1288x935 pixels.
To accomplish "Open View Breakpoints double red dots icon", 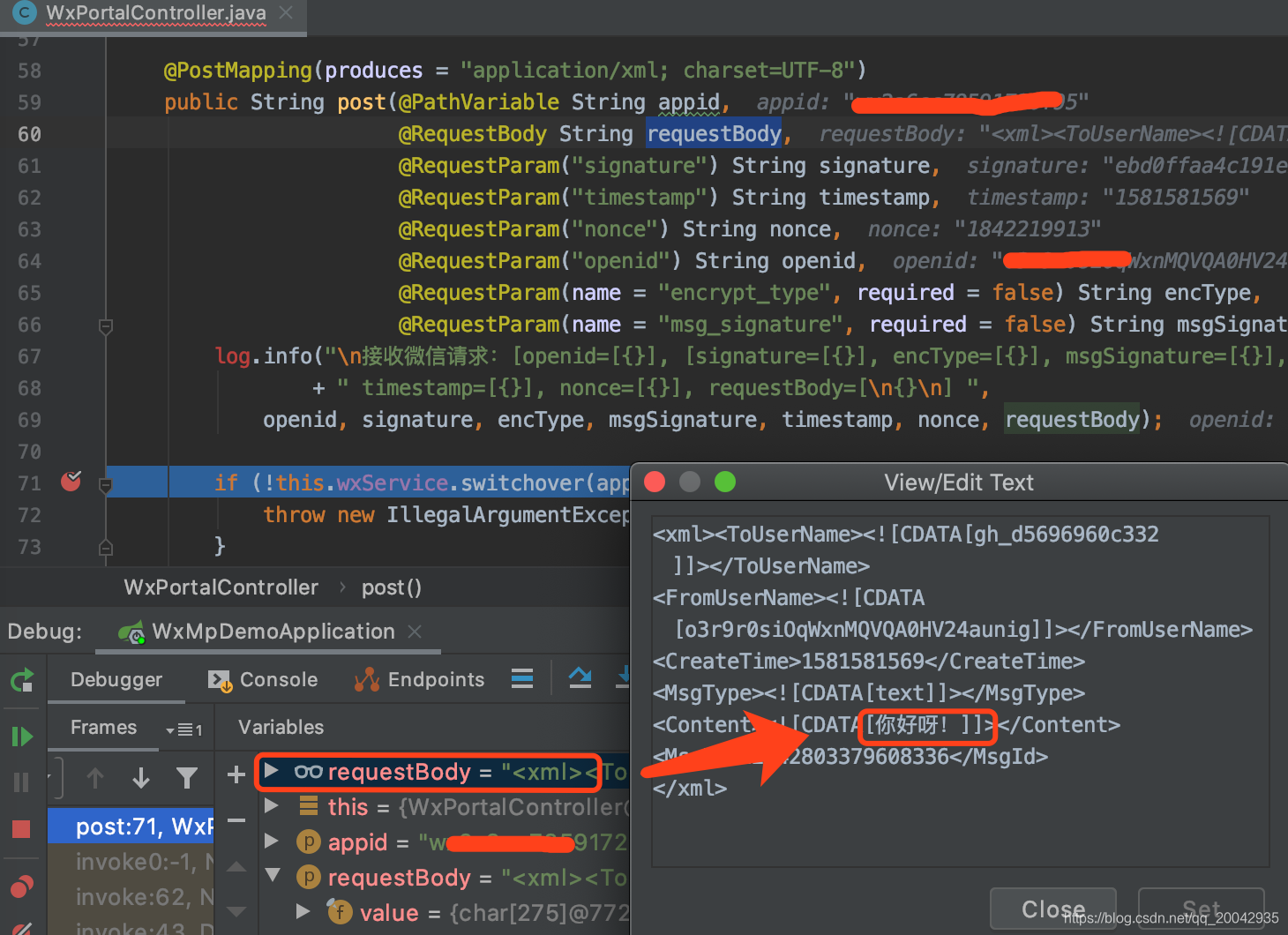I will 22,886.
